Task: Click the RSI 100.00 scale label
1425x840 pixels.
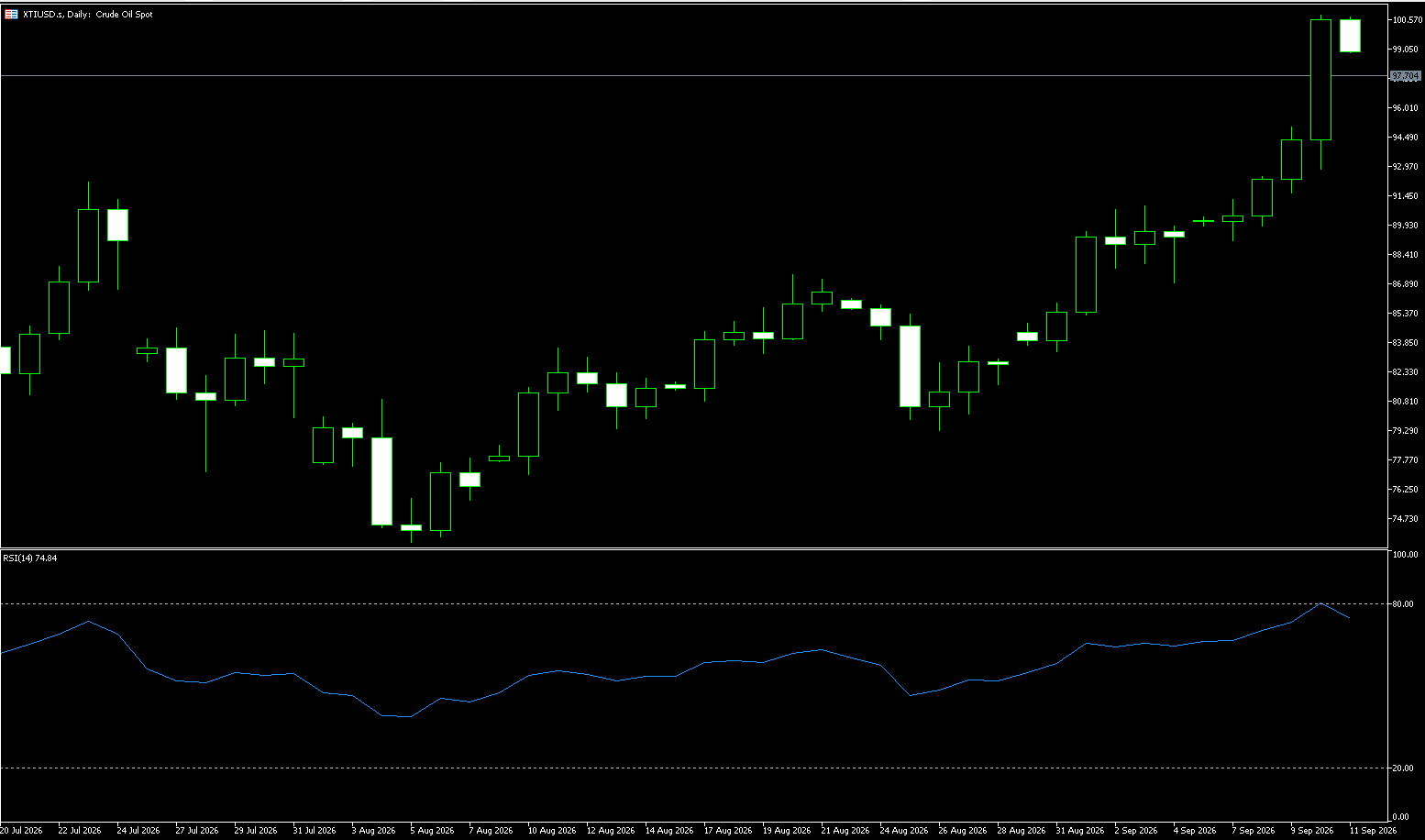Action: tap(1405, 555)
